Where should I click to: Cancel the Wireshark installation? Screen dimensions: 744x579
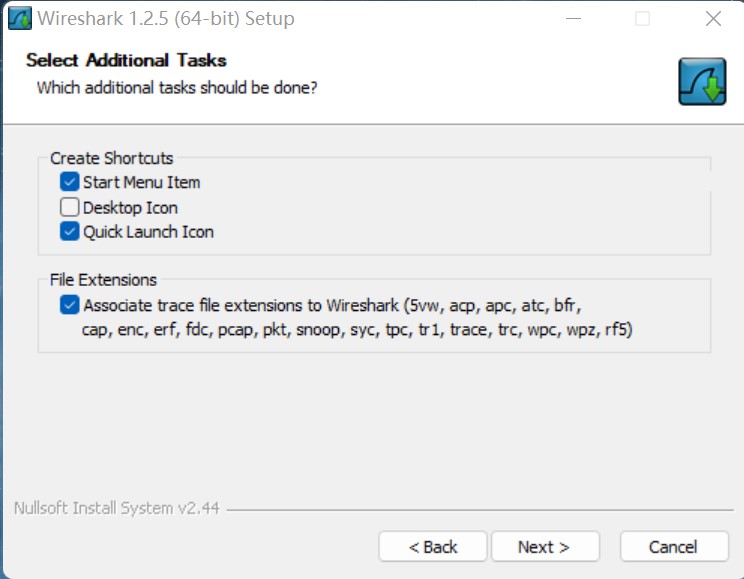(x=673, y=547)
